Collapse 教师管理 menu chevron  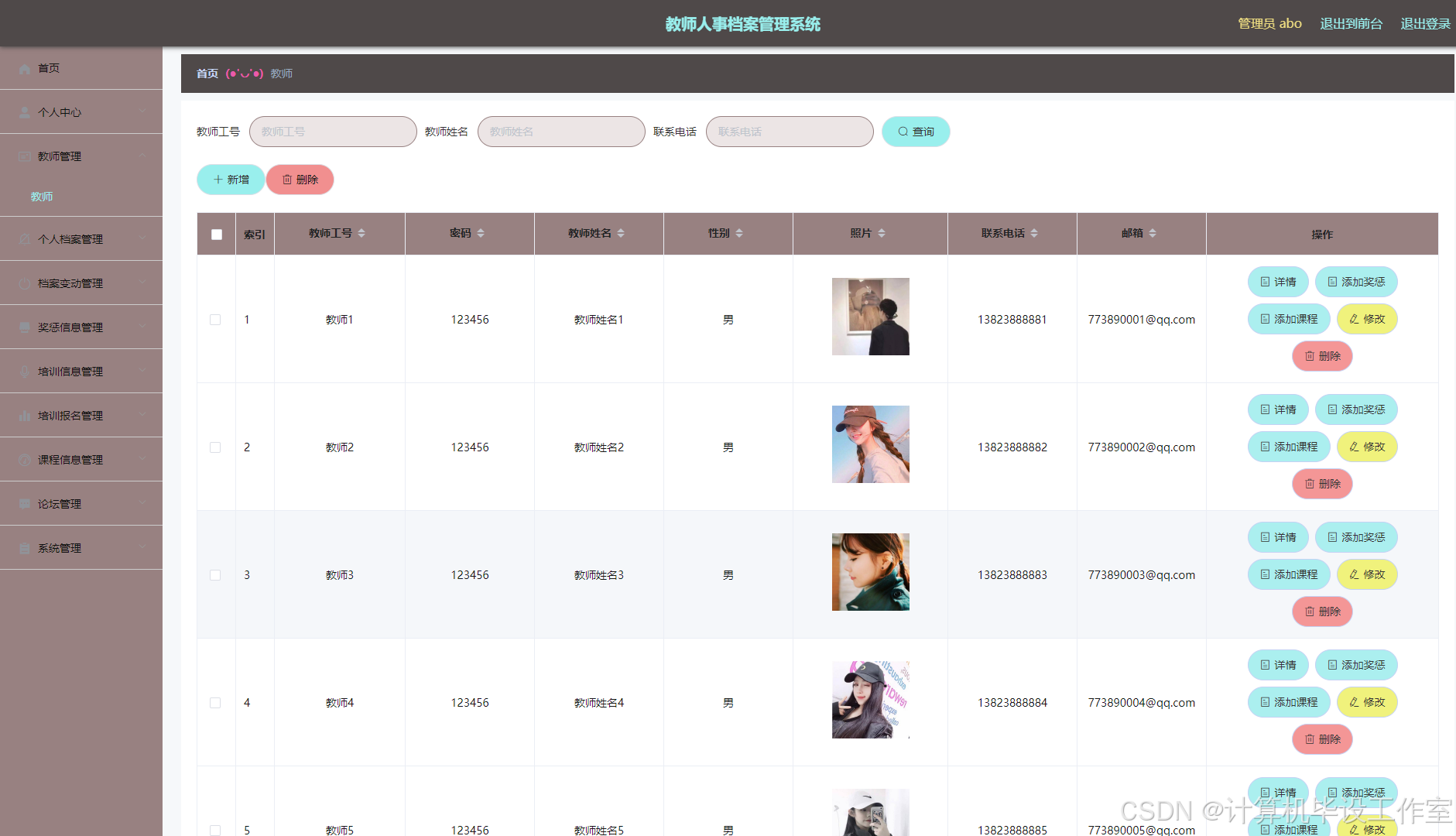point(142,156)
